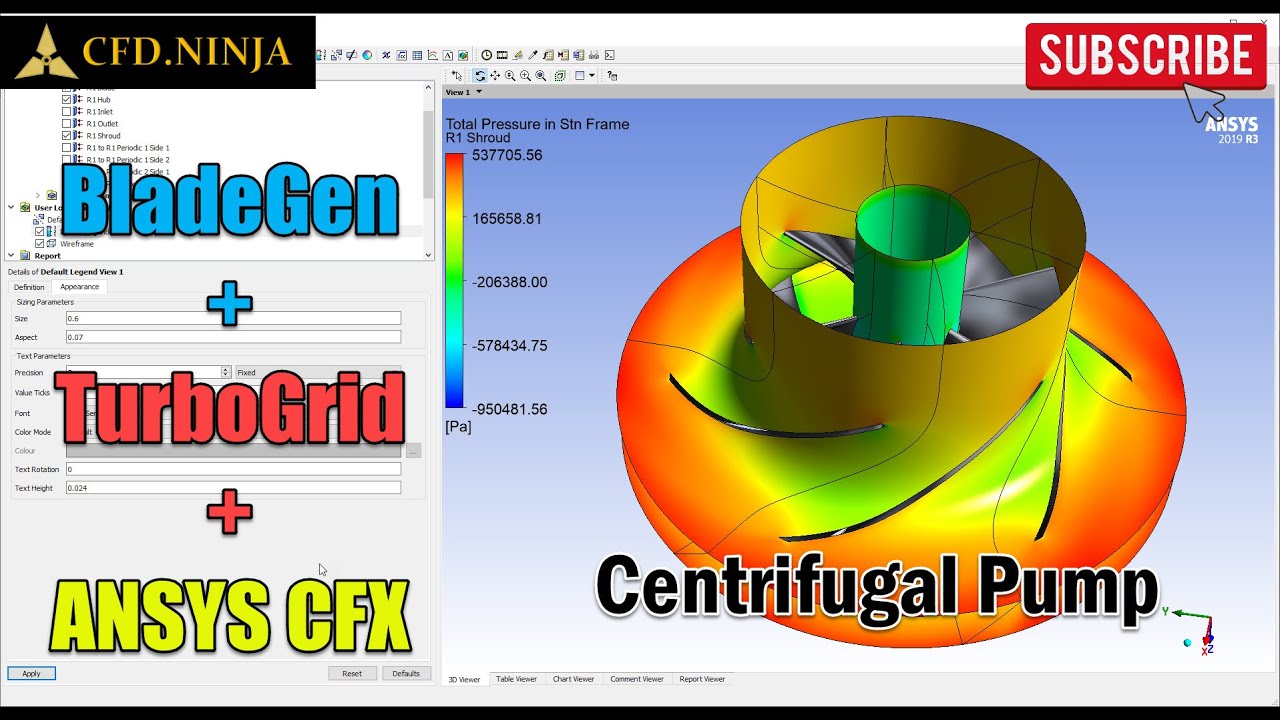Click the binoculars case comparison icon
The height and width of the screenshot is (720, 1280).
[594, 55]
